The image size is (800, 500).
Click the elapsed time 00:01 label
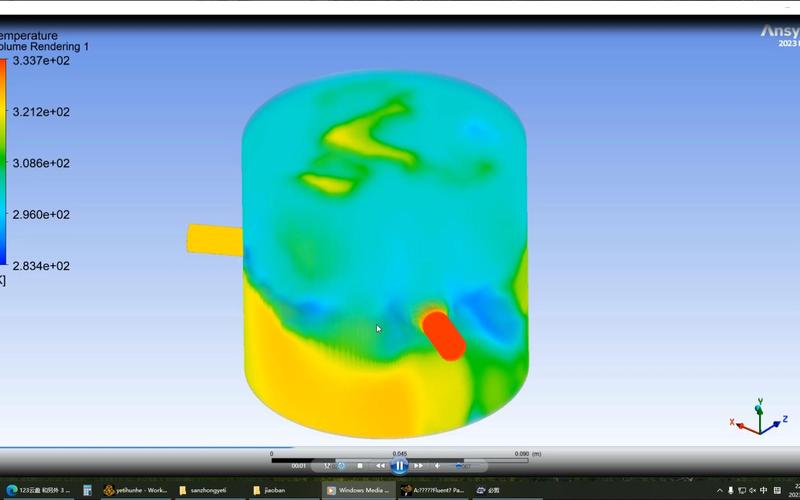point(298,466)
